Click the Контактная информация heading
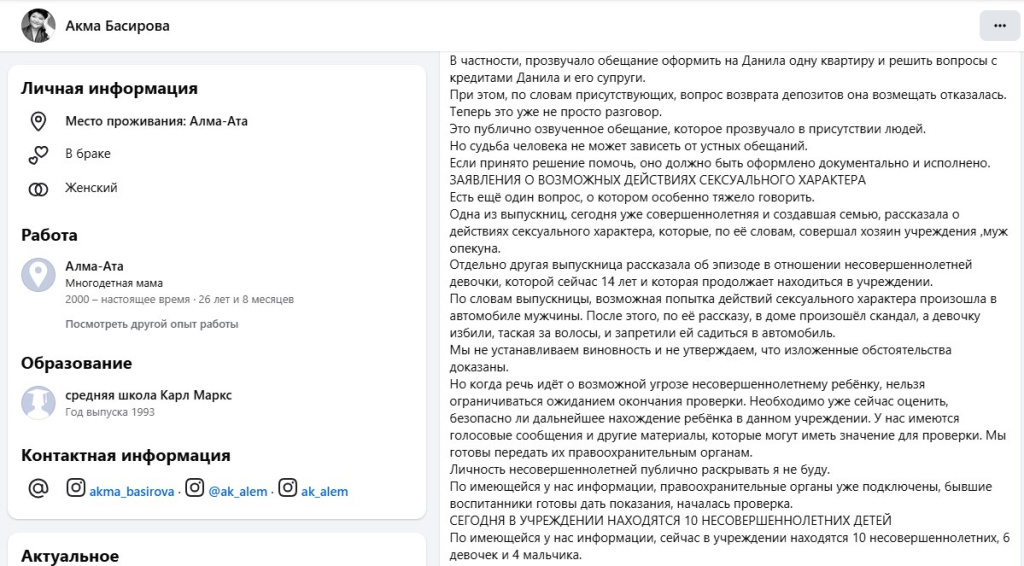 pyautogui.click(x=125, y=456)
